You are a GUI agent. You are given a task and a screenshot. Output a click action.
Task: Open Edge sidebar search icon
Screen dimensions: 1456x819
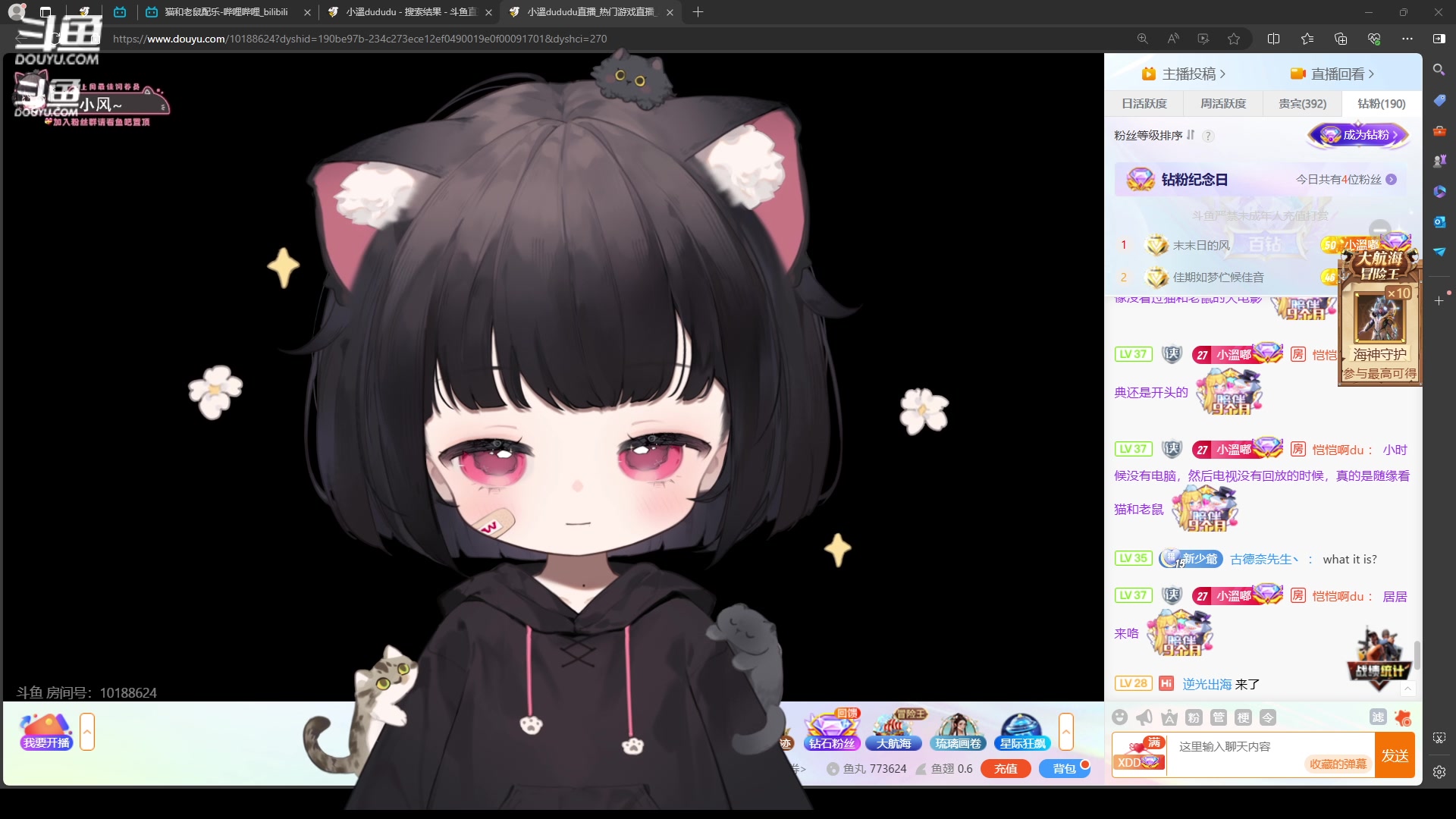point(1439,70)
